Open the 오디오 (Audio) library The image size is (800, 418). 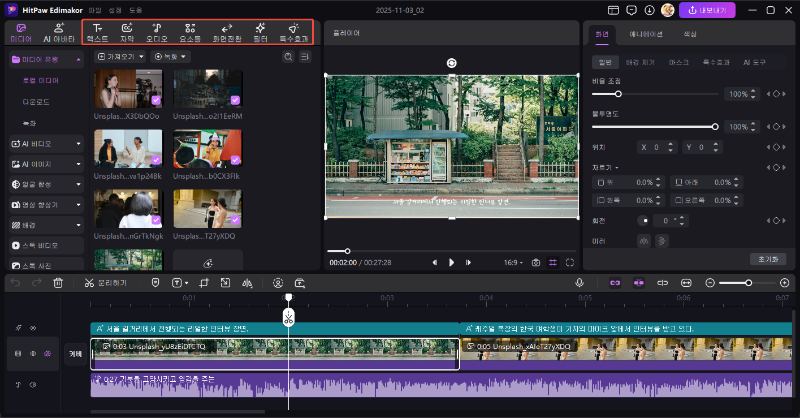point(157,32)
